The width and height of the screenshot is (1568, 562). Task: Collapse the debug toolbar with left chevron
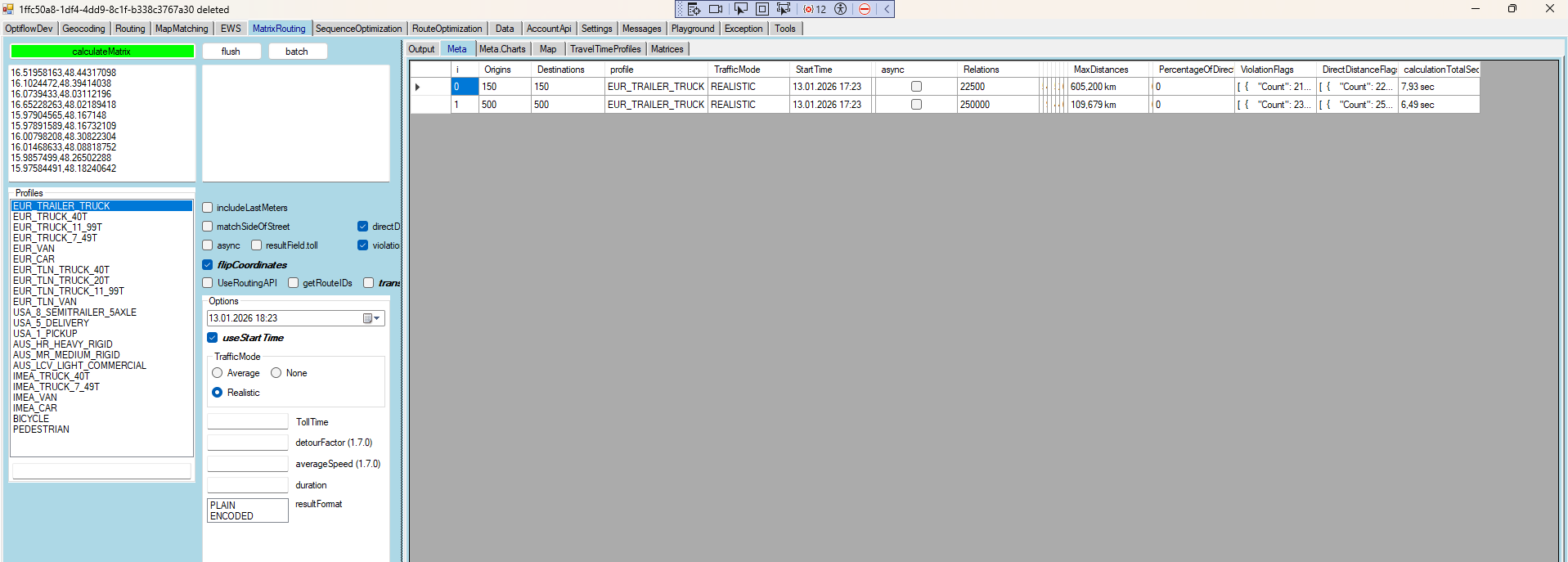click(886, 9)
